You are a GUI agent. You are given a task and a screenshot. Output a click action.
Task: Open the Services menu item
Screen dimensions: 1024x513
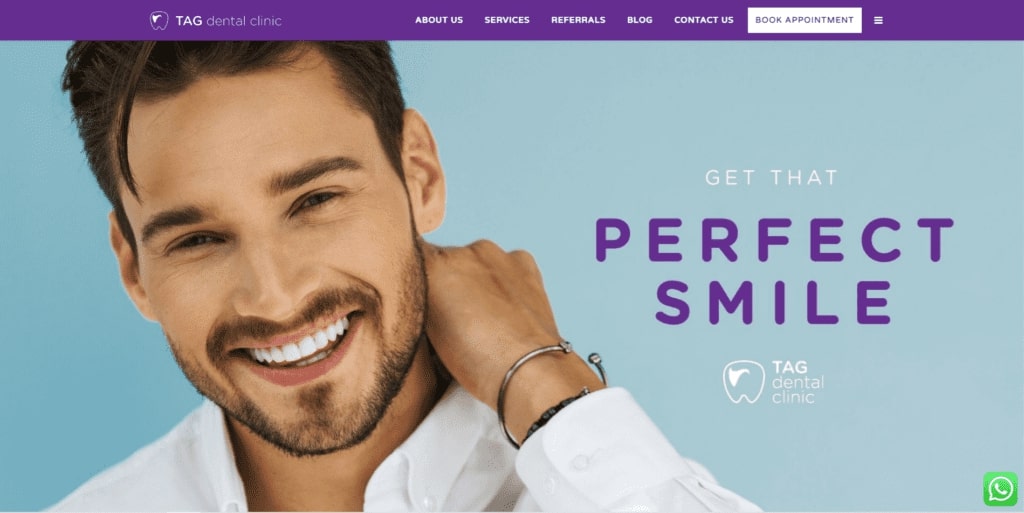point(507,20)
